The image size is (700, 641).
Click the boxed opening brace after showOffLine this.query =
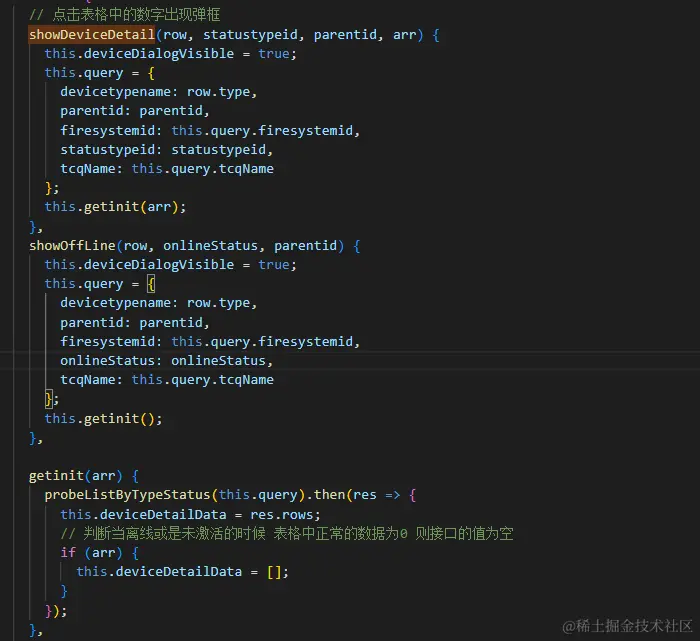click(151, 284)
